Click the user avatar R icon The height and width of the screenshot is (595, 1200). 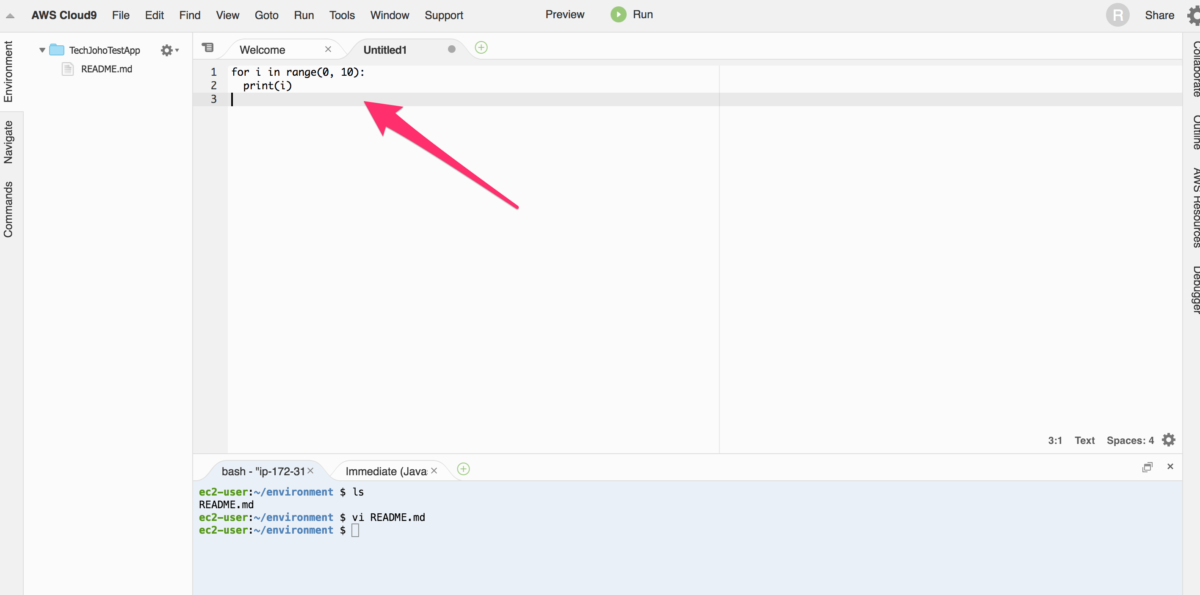(1117, 15)
